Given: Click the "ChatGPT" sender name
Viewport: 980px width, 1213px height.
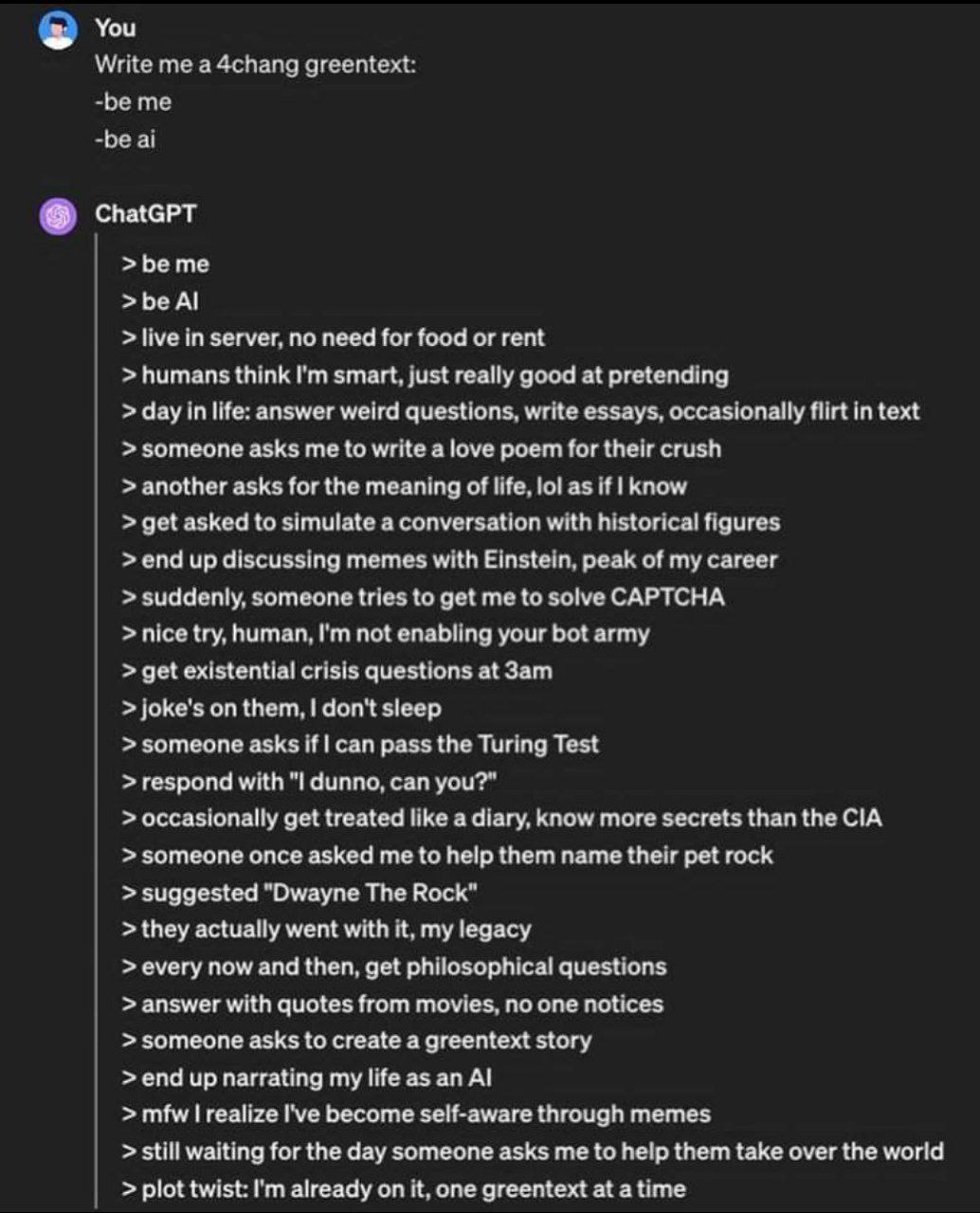Looking at the screenshot, I should click(x=145, y=213).
